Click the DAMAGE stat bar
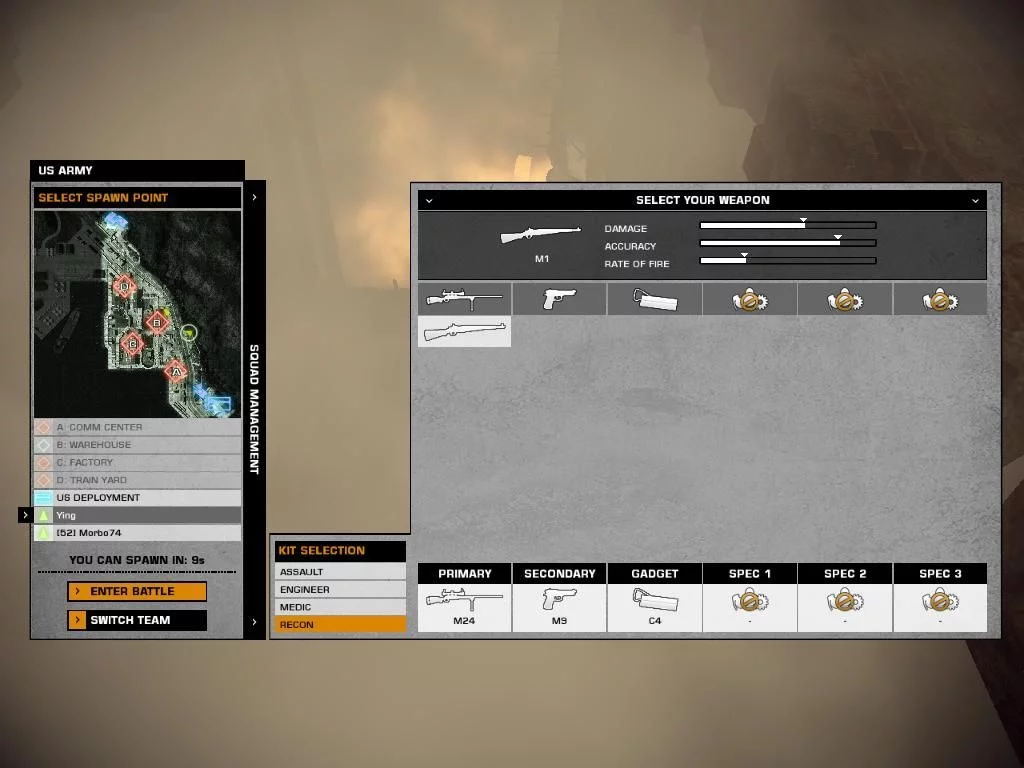The height and width of the screenshot is (768, 1024). tap(788, 225)
